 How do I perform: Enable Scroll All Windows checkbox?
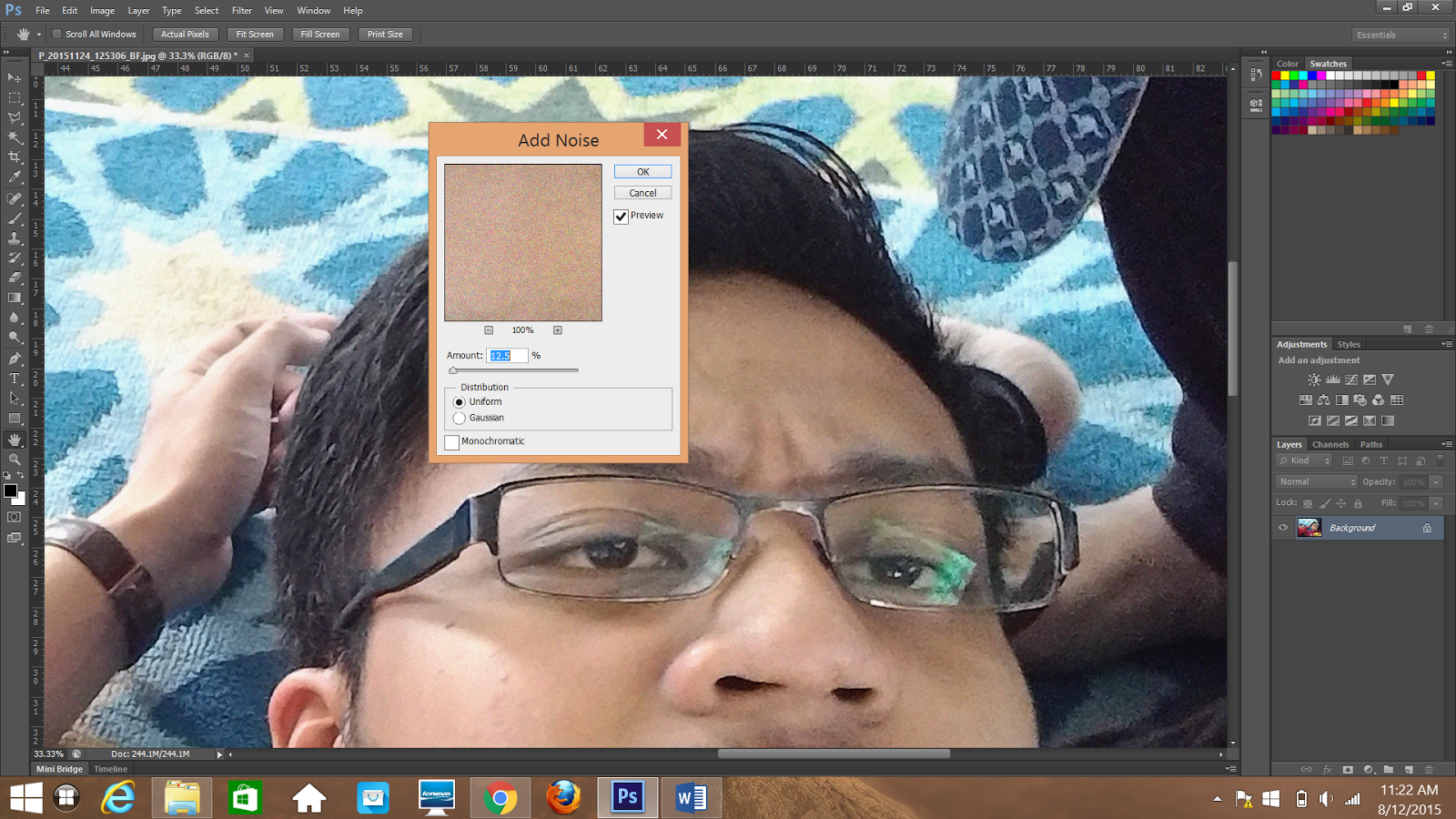[x=56, y=35]
